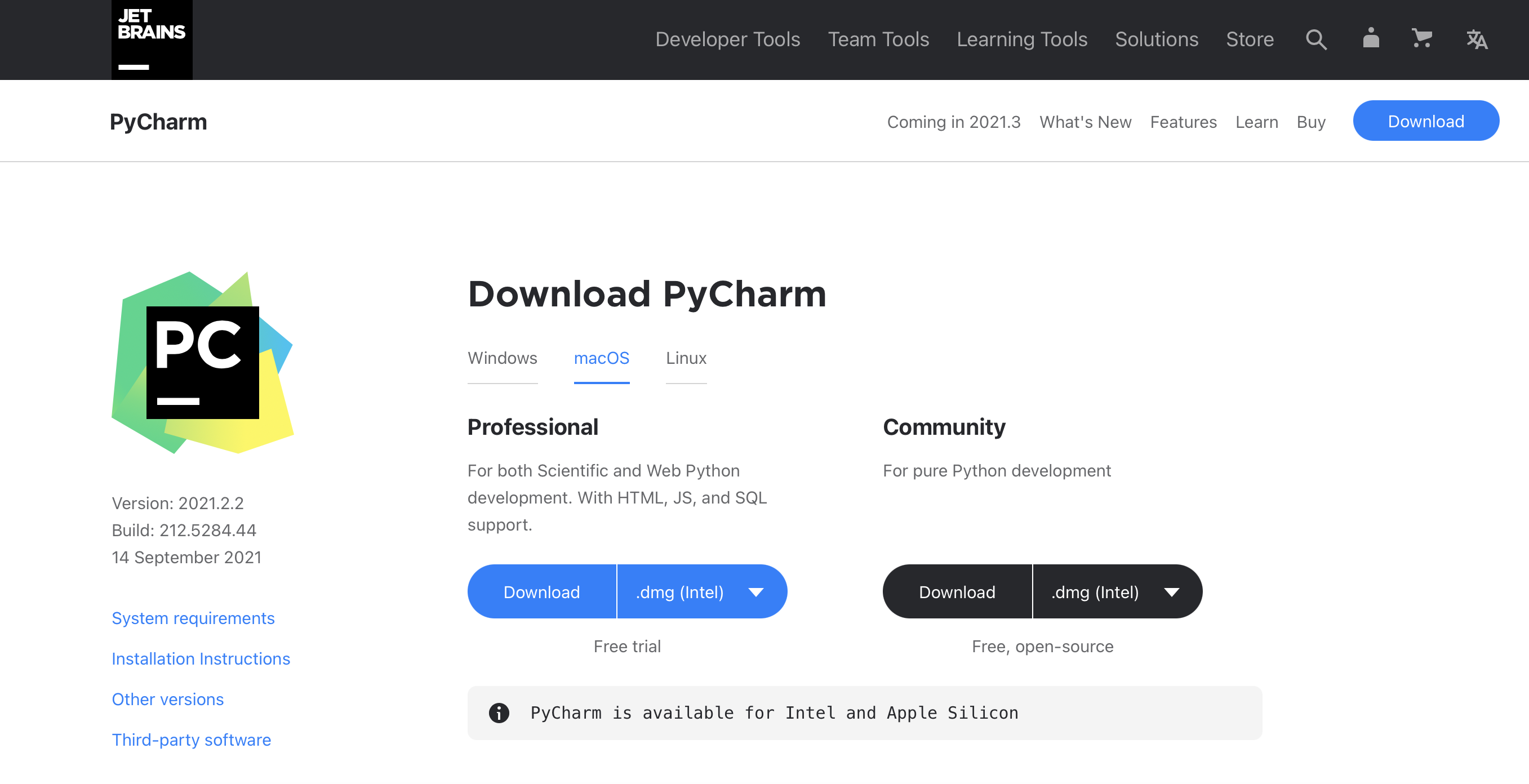
Task: Go to Buy page
Action: [x=1310, y=122]
